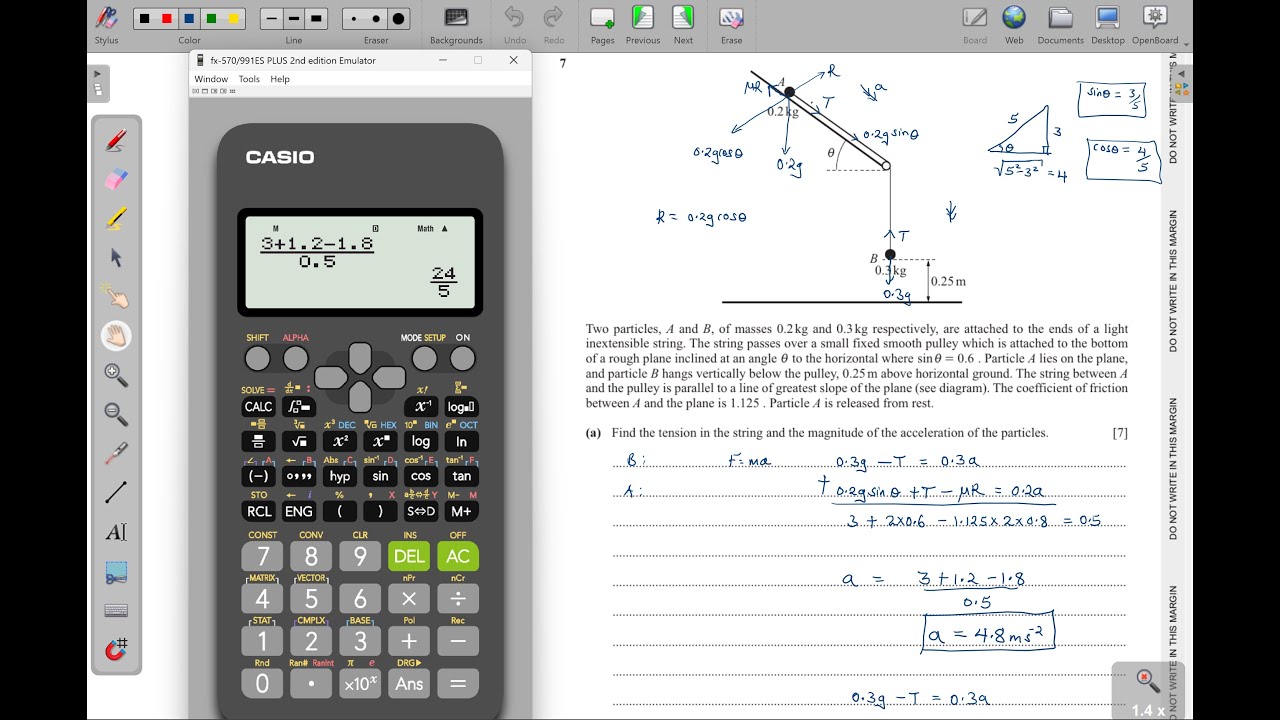The width and height of the screenshot is (1280, 720).
Task: Open the Backgrounds picker
Action: [456, 18]
